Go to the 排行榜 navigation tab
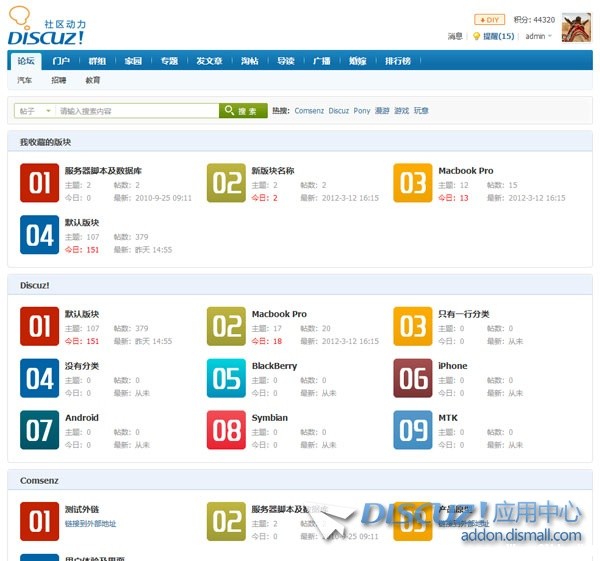Screen dimensions: 600x561 [398, 61]
